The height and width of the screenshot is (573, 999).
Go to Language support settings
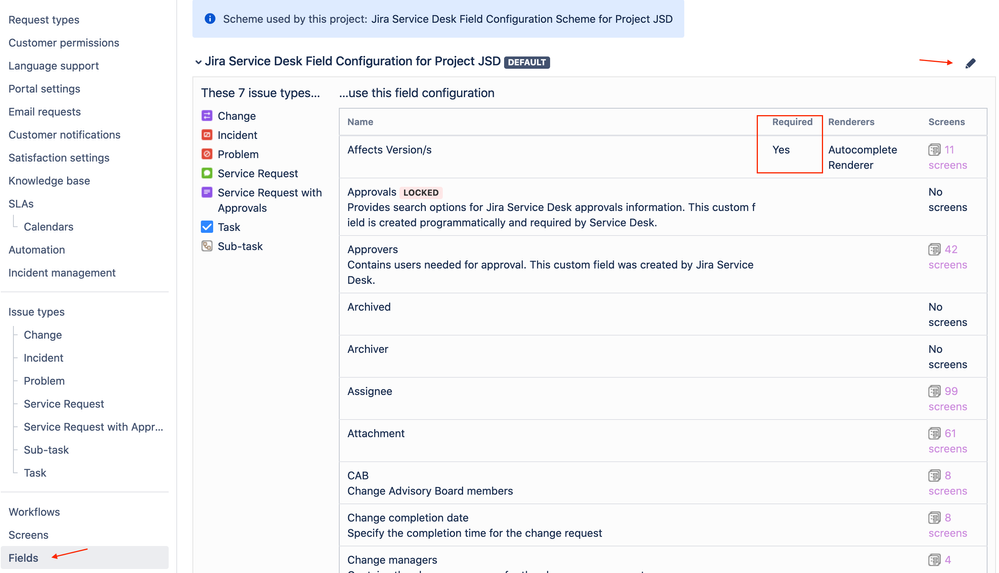coord(54,66)
